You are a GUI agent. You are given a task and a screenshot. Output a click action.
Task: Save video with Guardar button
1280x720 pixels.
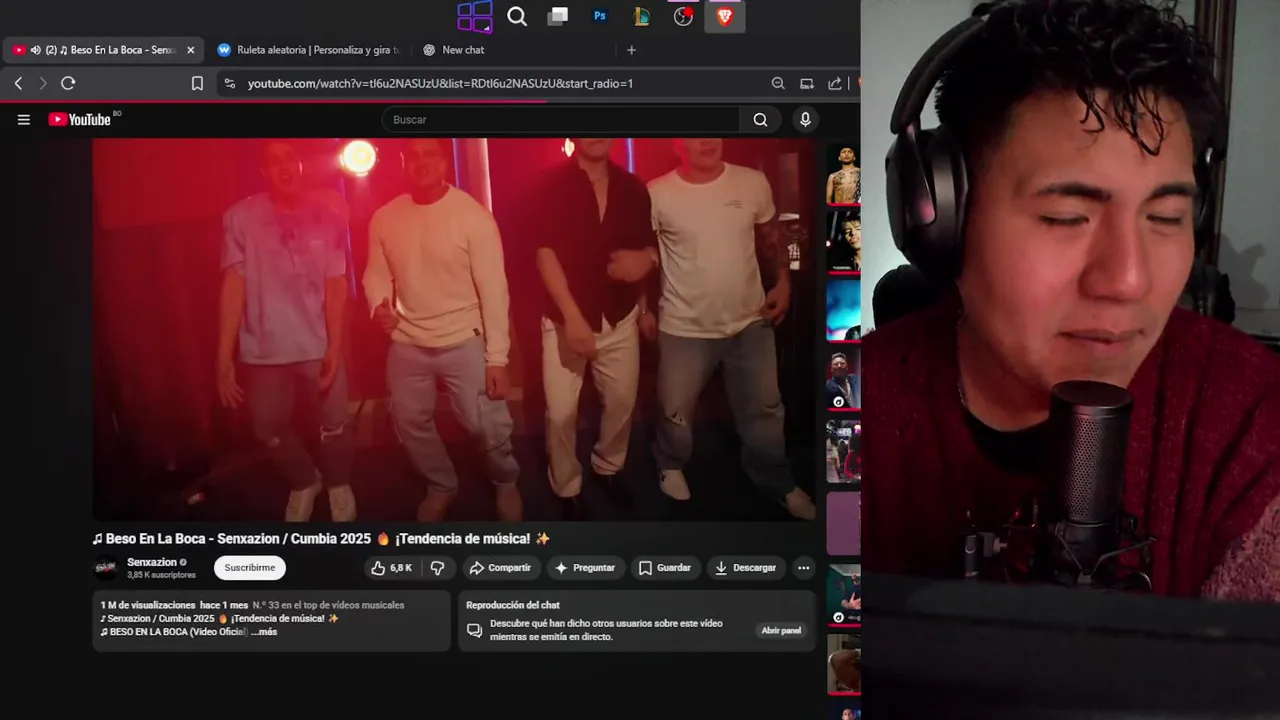(665, 568)
